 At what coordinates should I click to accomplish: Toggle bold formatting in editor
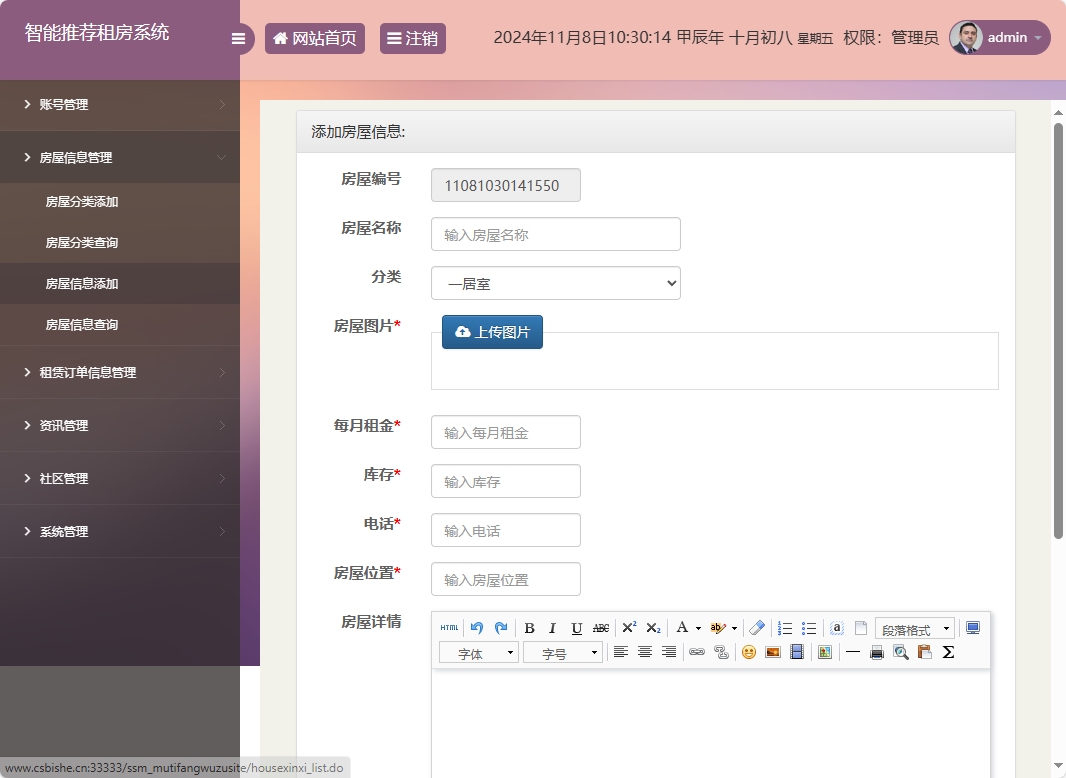pyautogui.click(x=529, y=628)
